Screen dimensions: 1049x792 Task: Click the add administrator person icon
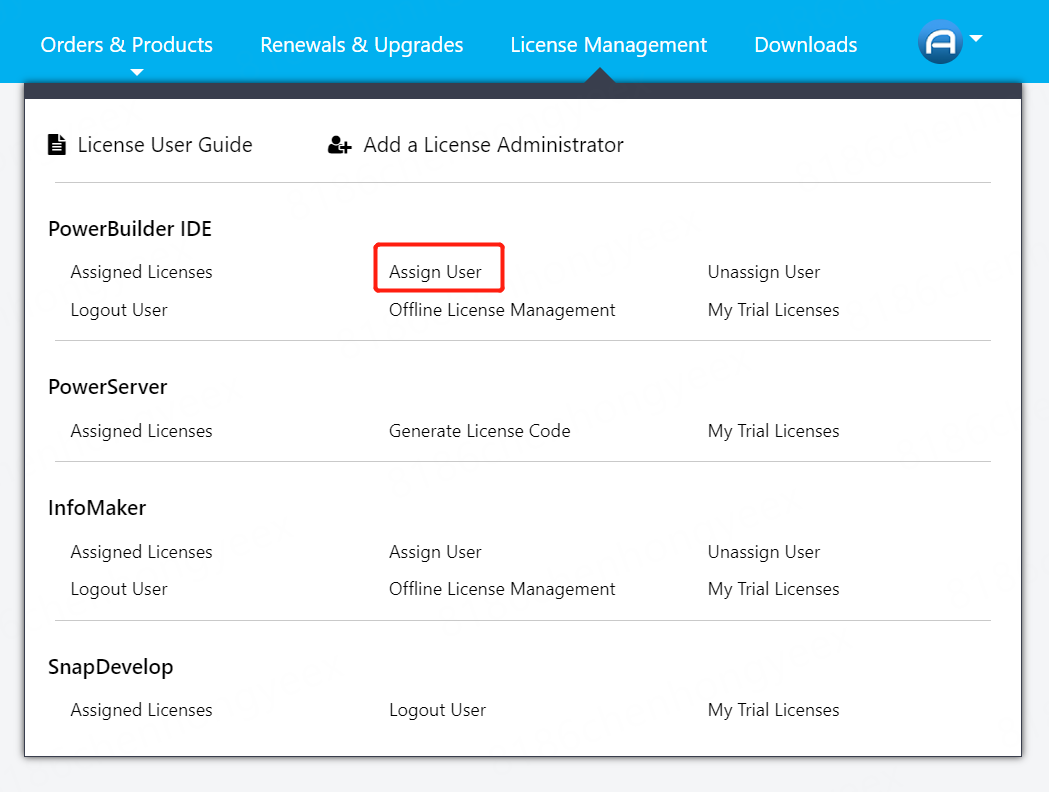click(x=339, y=144)
